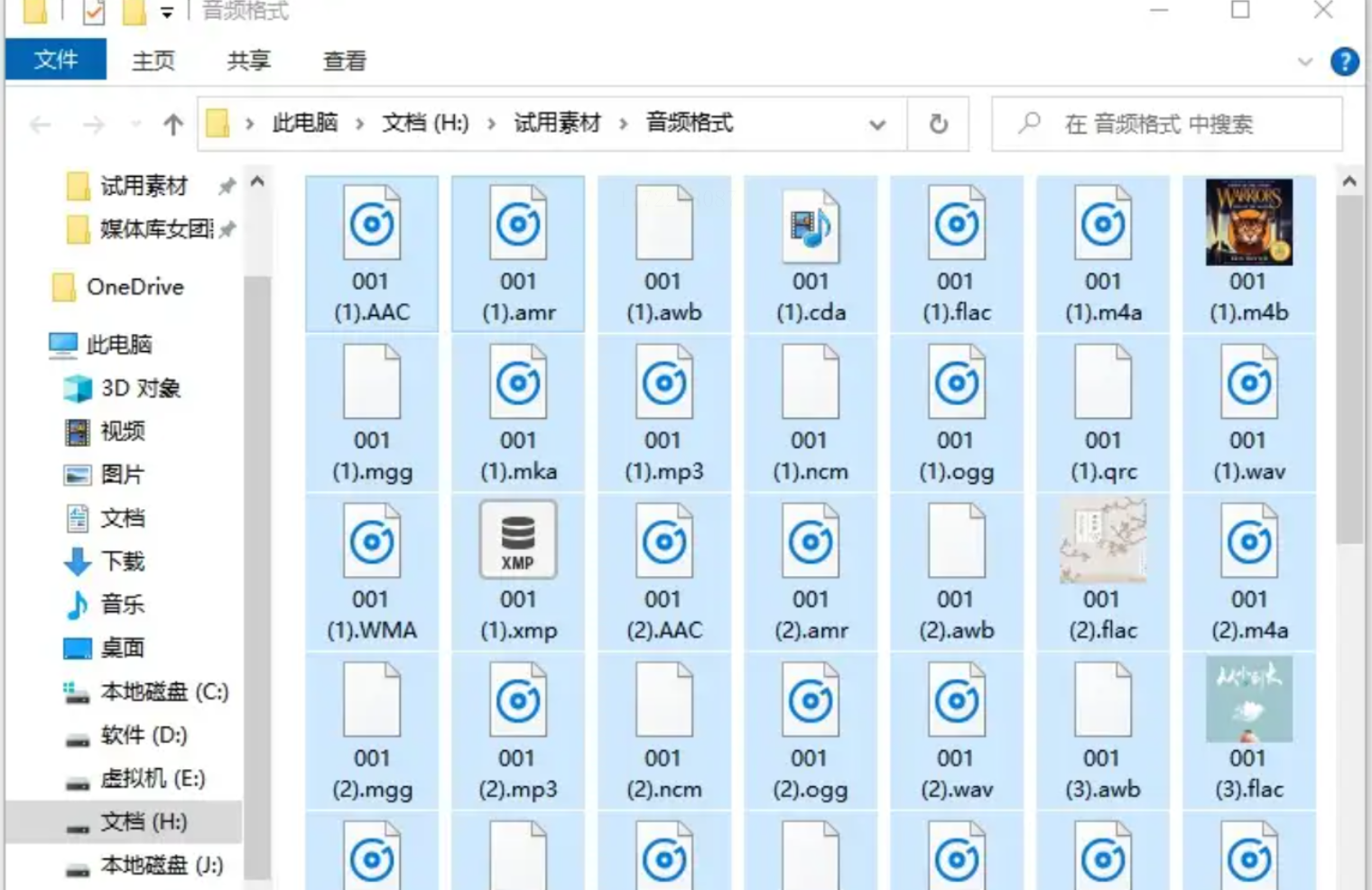Screen dimensions: 1372x890
Task: Select the 001 (1).wav file icon
Action: click(x=1249, y=383)
